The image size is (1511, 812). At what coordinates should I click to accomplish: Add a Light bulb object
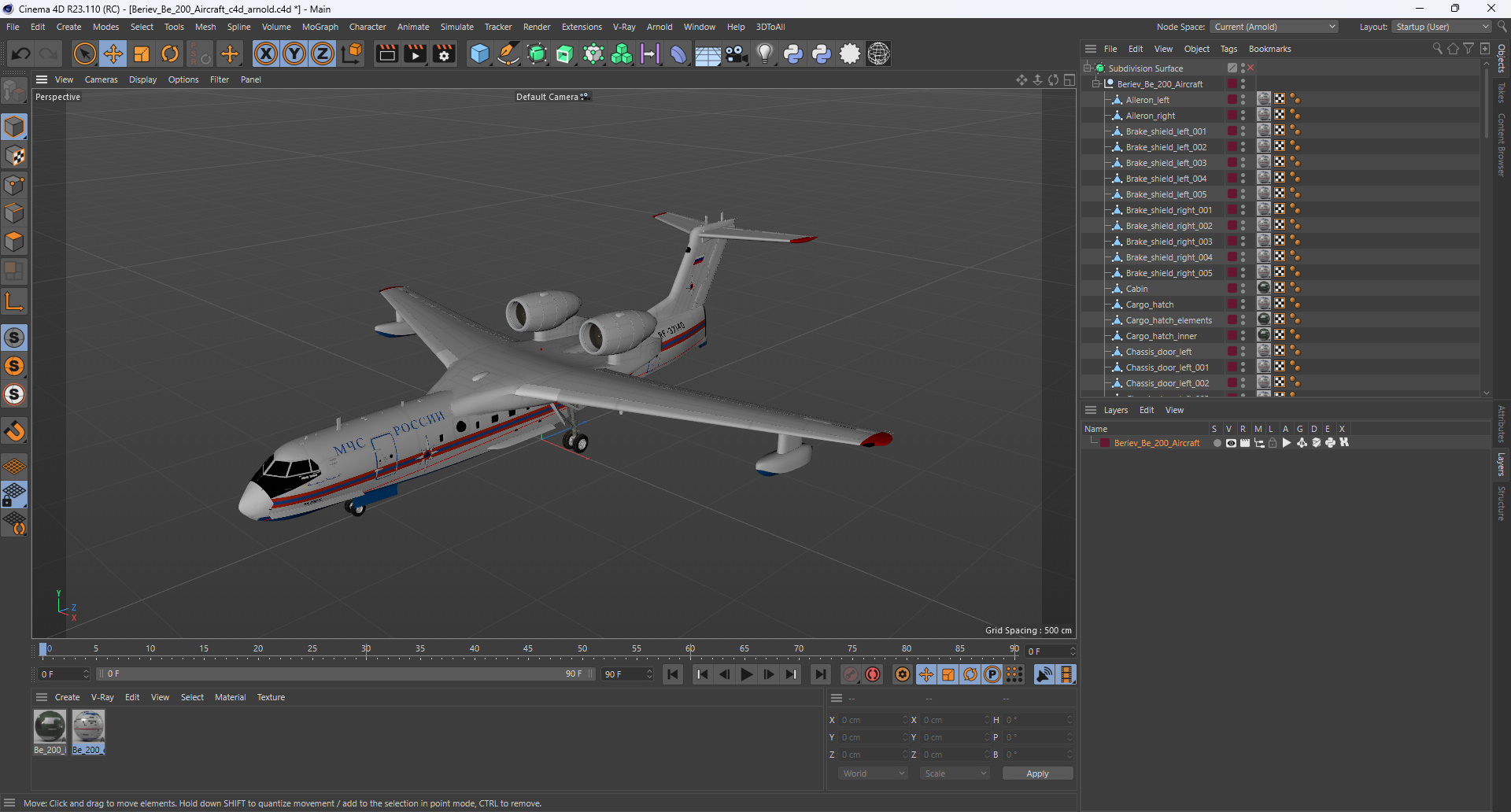point(764,54)
